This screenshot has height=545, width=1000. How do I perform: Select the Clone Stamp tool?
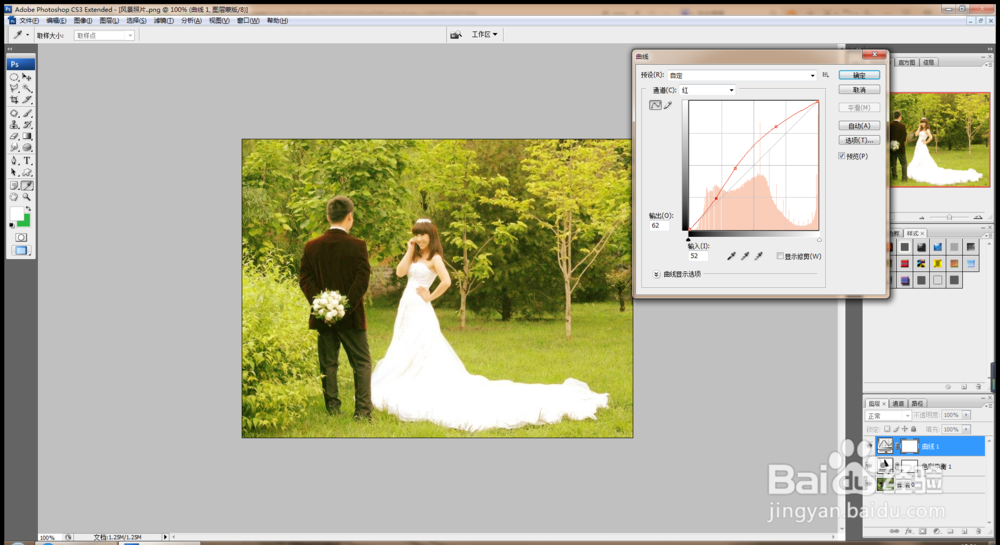(x=14, y=124)
